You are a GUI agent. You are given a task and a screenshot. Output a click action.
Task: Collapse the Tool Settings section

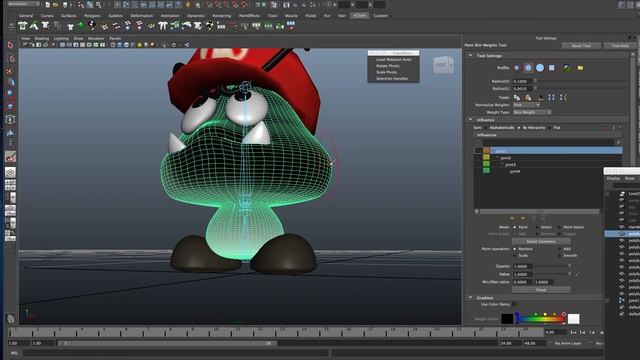(x=471, y=56)
